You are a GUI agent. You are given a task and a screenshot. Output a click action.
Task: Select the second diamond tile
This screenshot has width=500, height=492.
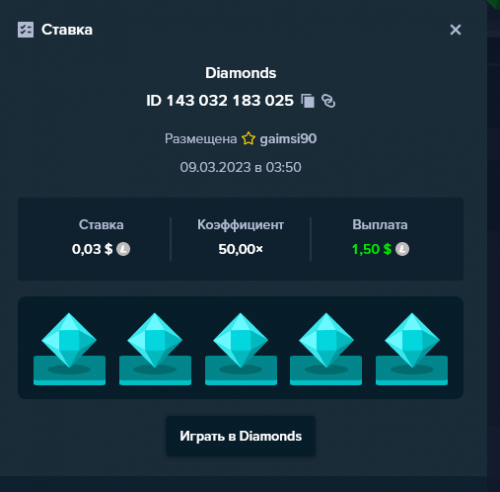pyautogui.click(x=155, y=349)
